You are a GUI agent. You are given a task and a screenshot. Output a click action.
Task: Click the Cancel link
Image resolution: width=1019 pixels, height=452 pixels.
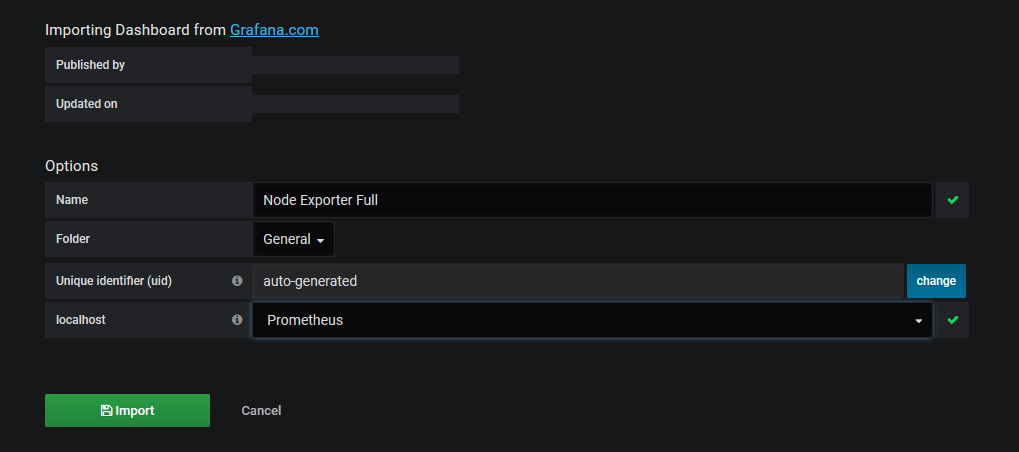pyautogui.click(x=261, y=410)
